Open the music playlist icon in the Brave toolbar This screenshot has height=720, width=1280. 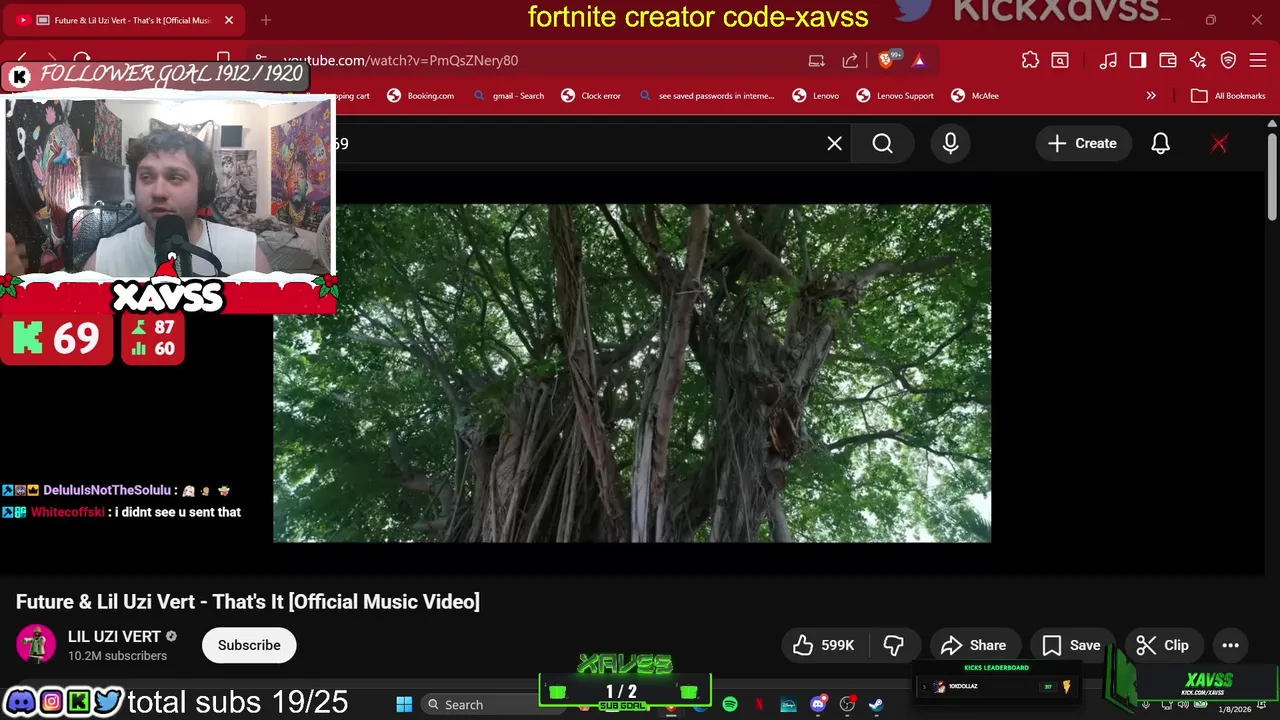tap(1108, 60)
